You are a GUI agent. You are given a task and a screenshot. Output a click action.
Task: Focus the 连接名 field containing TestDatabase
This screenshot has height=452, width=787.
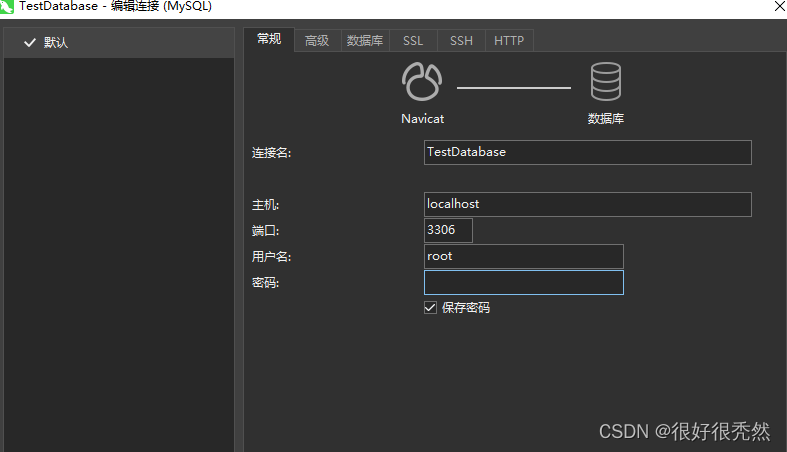coord(588,153)
